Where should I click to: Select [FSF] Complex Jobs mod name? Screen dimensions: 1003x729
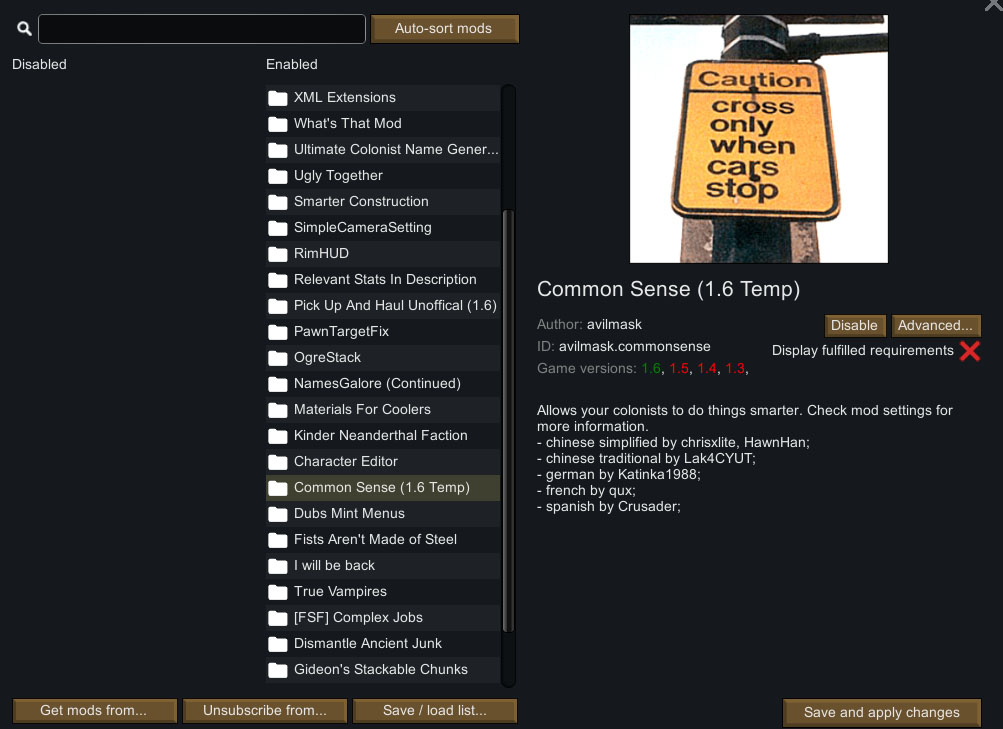(358, 618)
